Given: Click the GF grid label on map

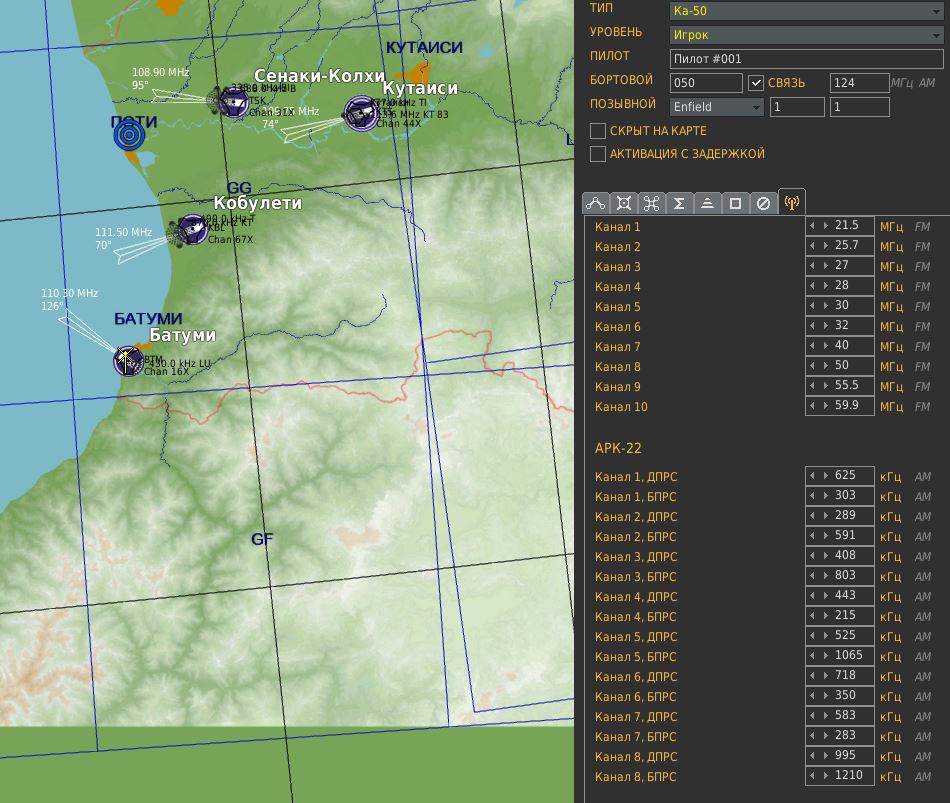Looking at the screenshot, I should 262,539.
